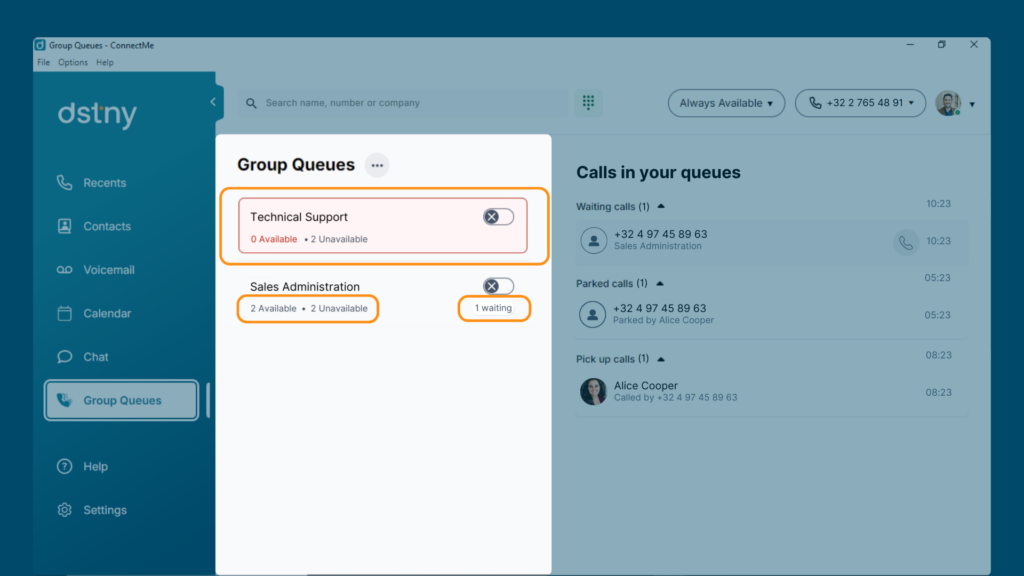The image size is (1024, 576).
Task: Open Group Queues three-dot options
Action: (377, 165)
